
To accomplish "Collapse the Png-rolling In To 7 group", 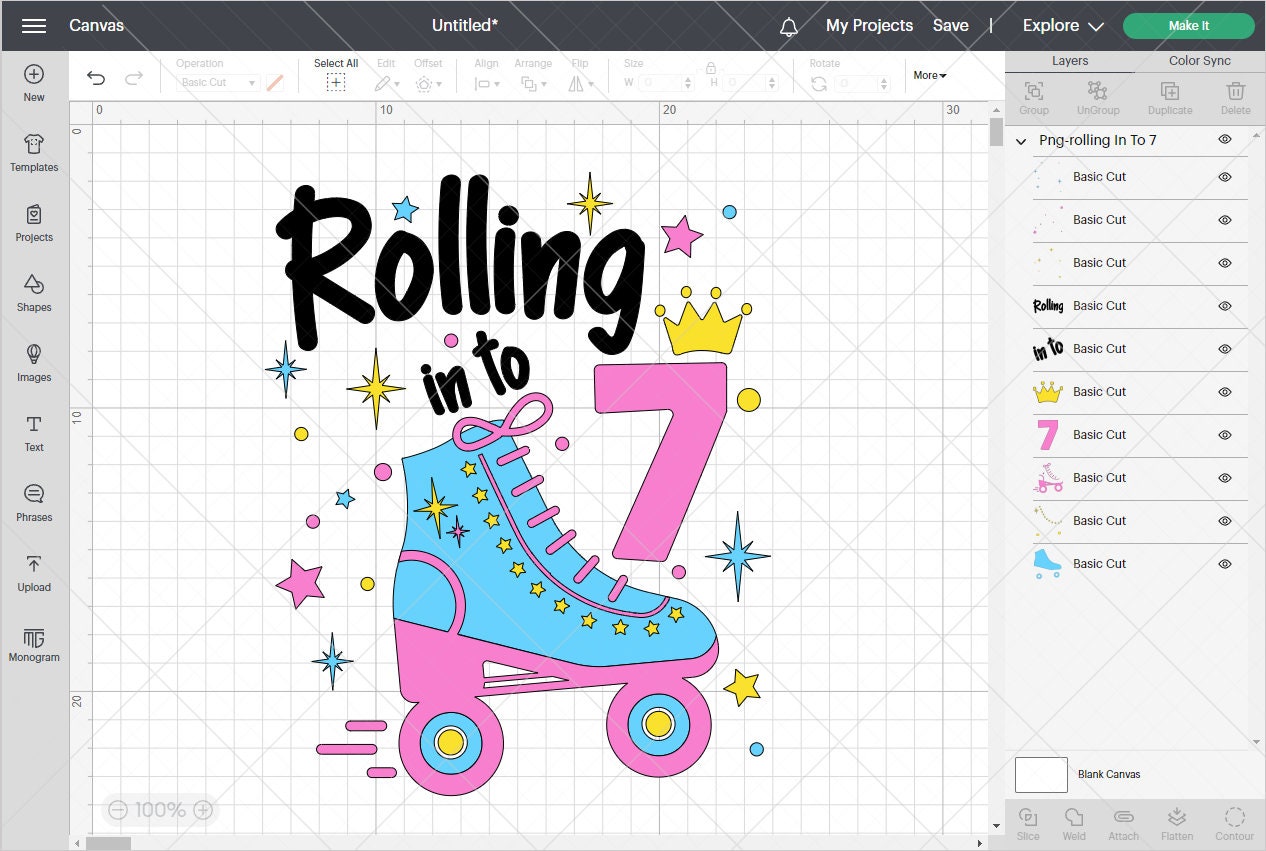I will coord(1020,141).
